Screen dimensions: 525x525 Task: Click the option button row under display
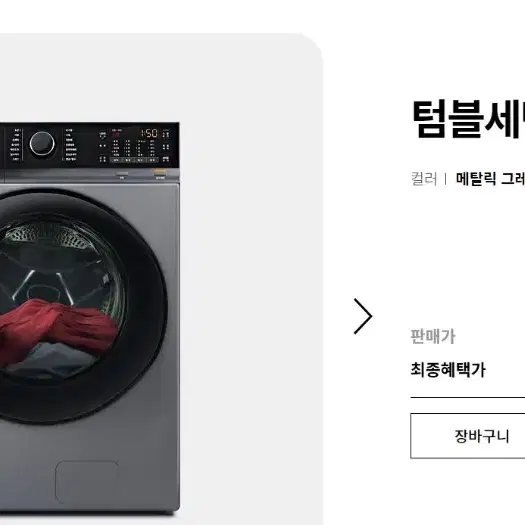point(134,160)
